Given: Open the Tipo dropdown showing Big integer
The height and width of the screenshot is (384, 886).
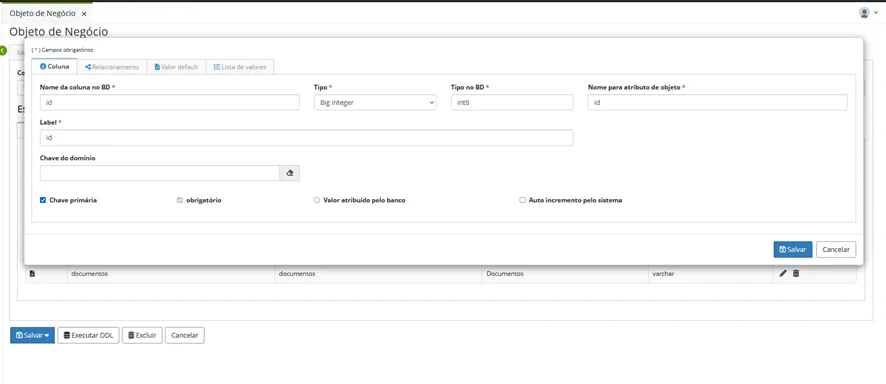Looking at the screenshot, I should (375, 103).
